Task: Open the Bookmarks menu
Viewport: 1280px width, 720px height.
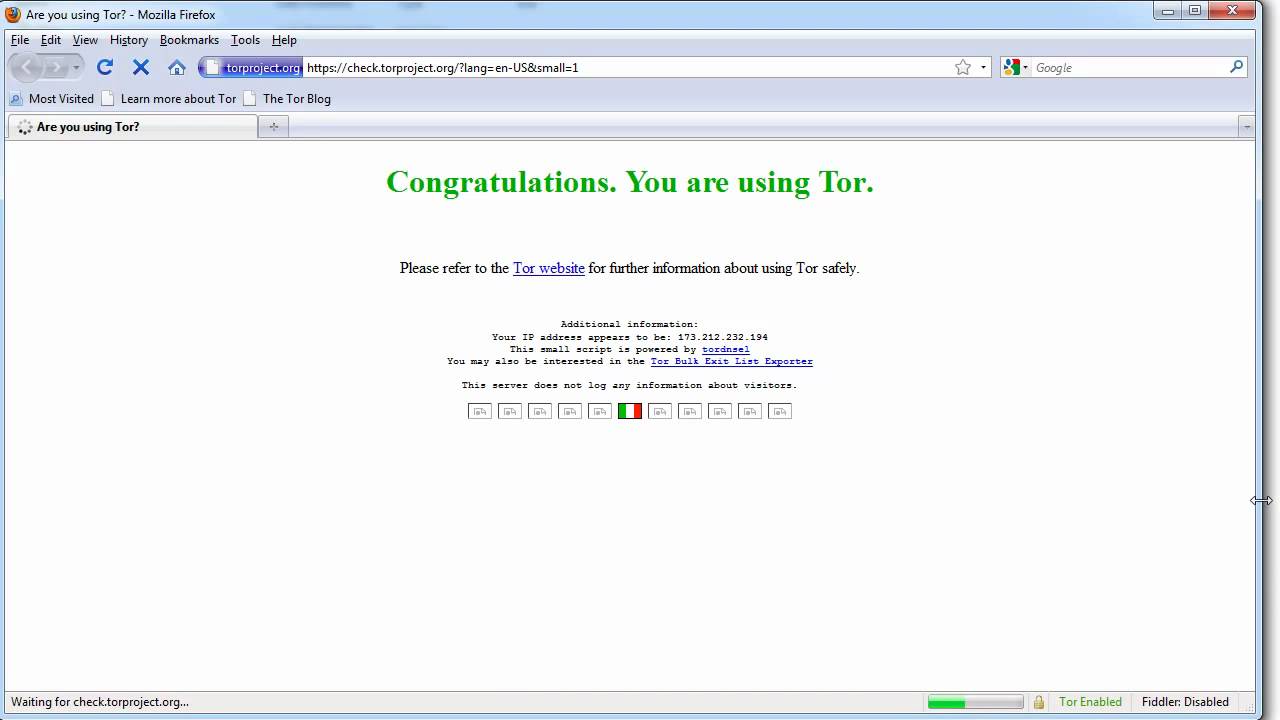Action: click(189, 40)
